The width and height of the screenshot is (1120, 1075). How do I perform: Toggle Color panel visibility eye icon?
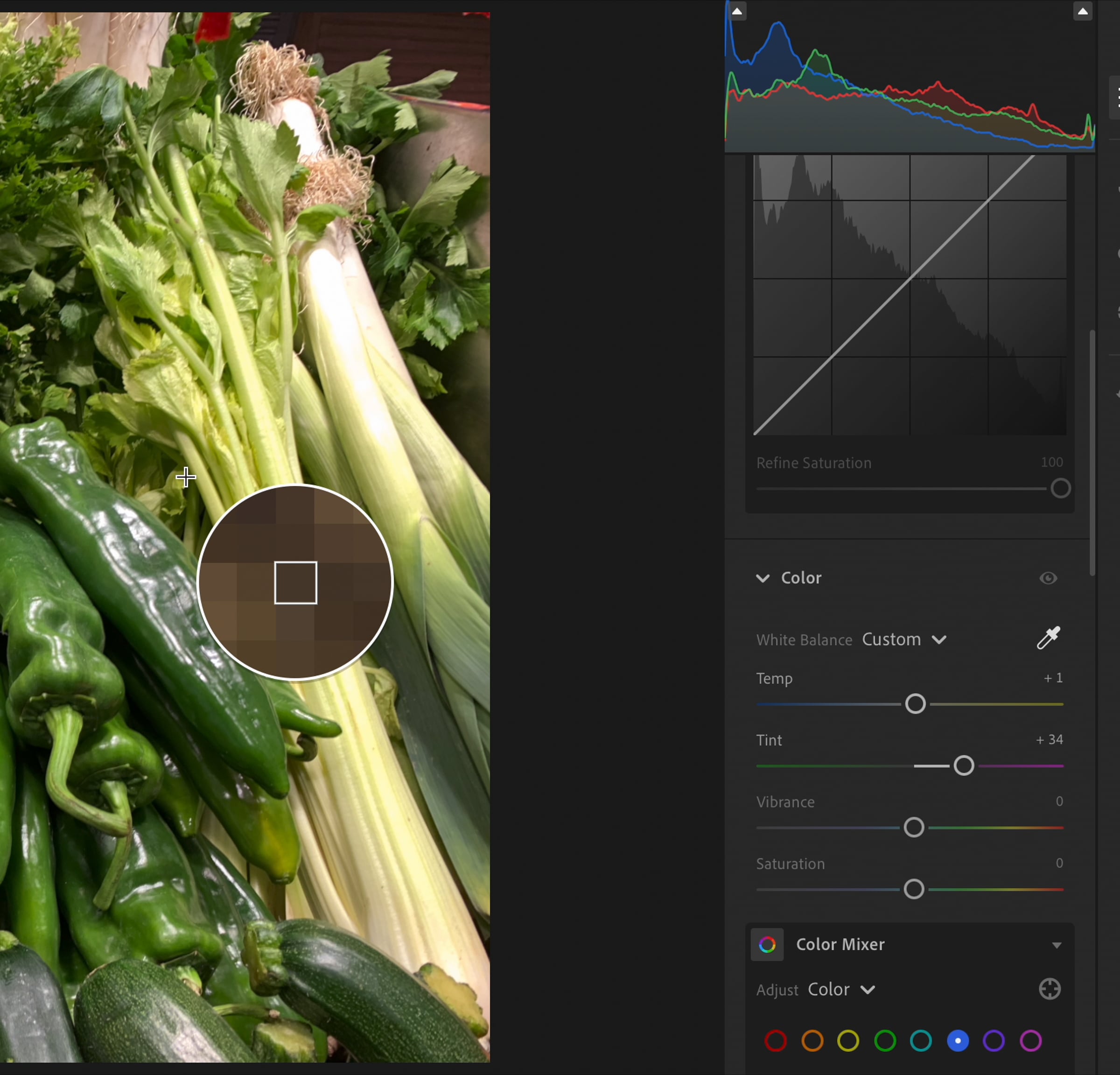1048,578
